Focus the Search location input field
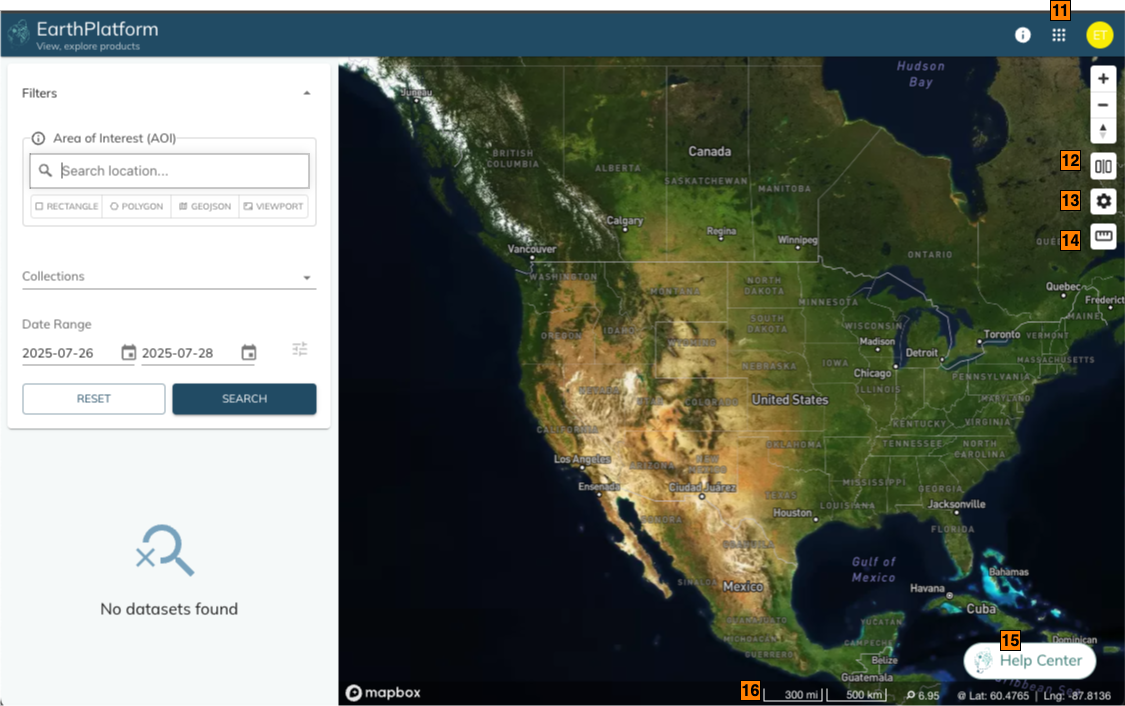The width and height of the screenshot is (1125, 706). pos(180,171)
